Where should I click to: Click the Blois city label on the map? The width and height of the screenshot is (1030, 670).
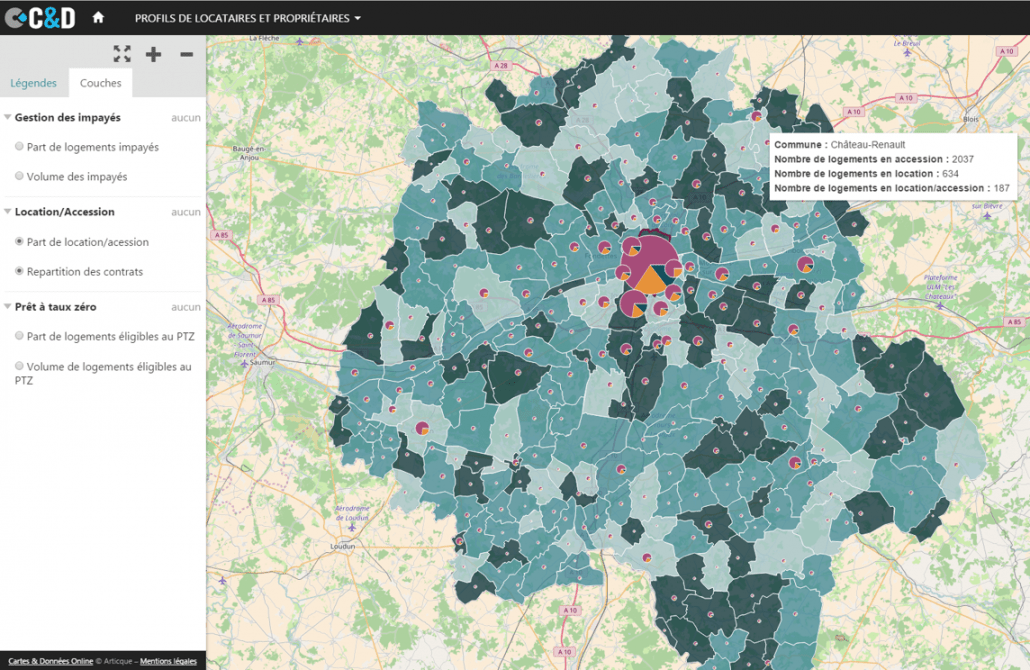coord(970,119)
